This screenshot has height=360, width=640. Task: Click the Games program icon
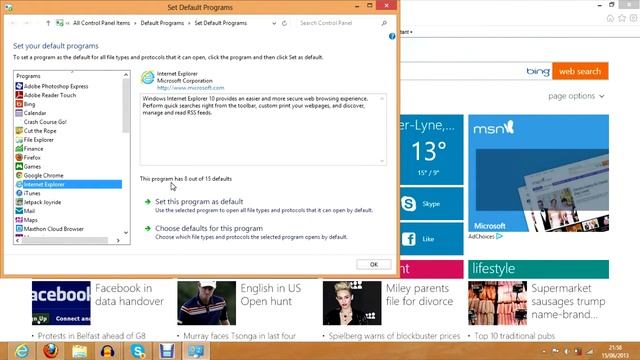(x=19, y=167)
